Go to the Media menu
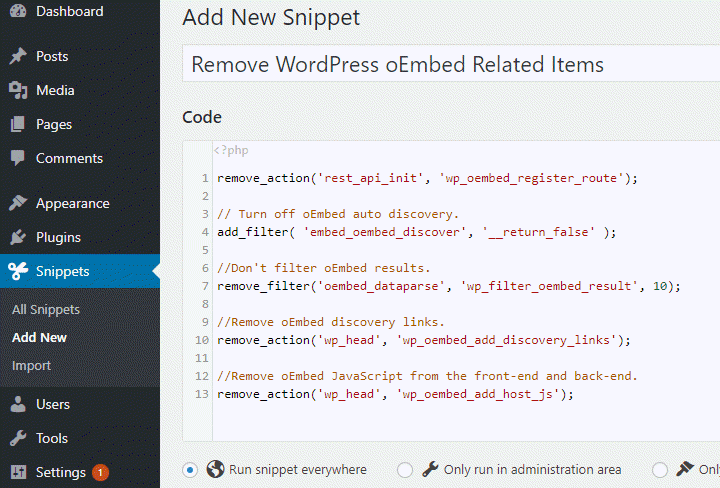 pyautogui.click(x=80, y=90)
